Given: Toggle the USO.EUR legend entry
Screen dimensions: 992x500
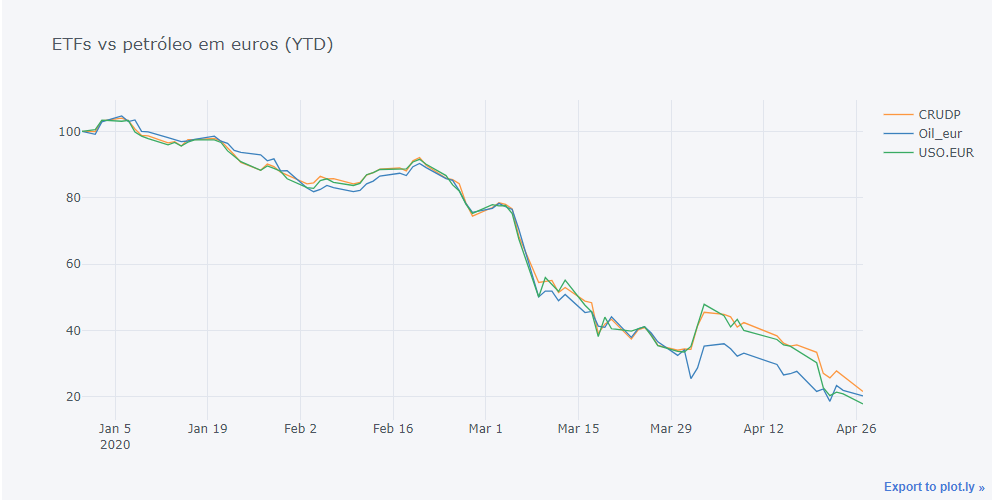Looking at the screenshot, I should pos(946,153).
